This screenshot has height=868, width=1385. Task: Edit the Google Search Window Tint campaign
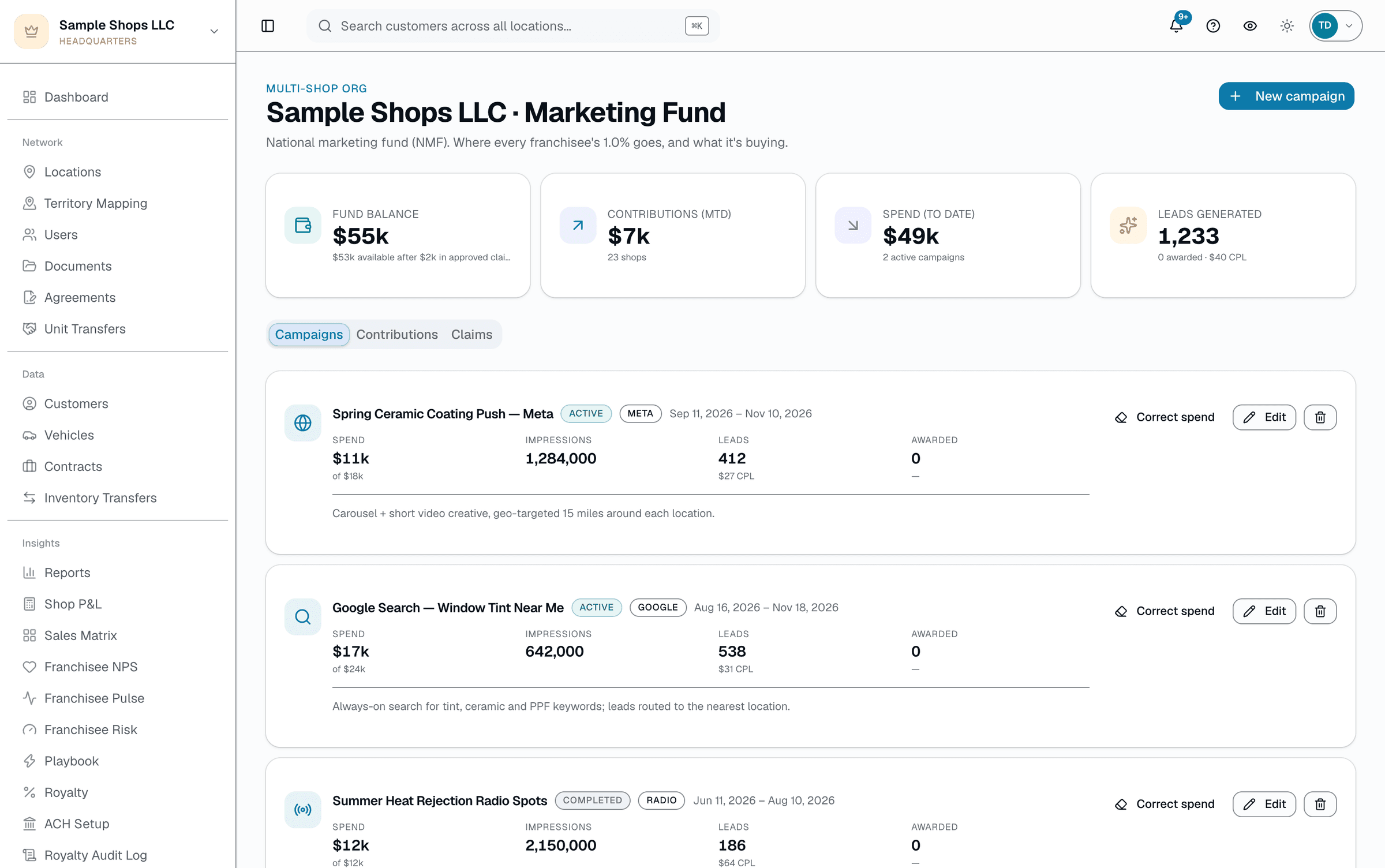(x=1264, y=611)
